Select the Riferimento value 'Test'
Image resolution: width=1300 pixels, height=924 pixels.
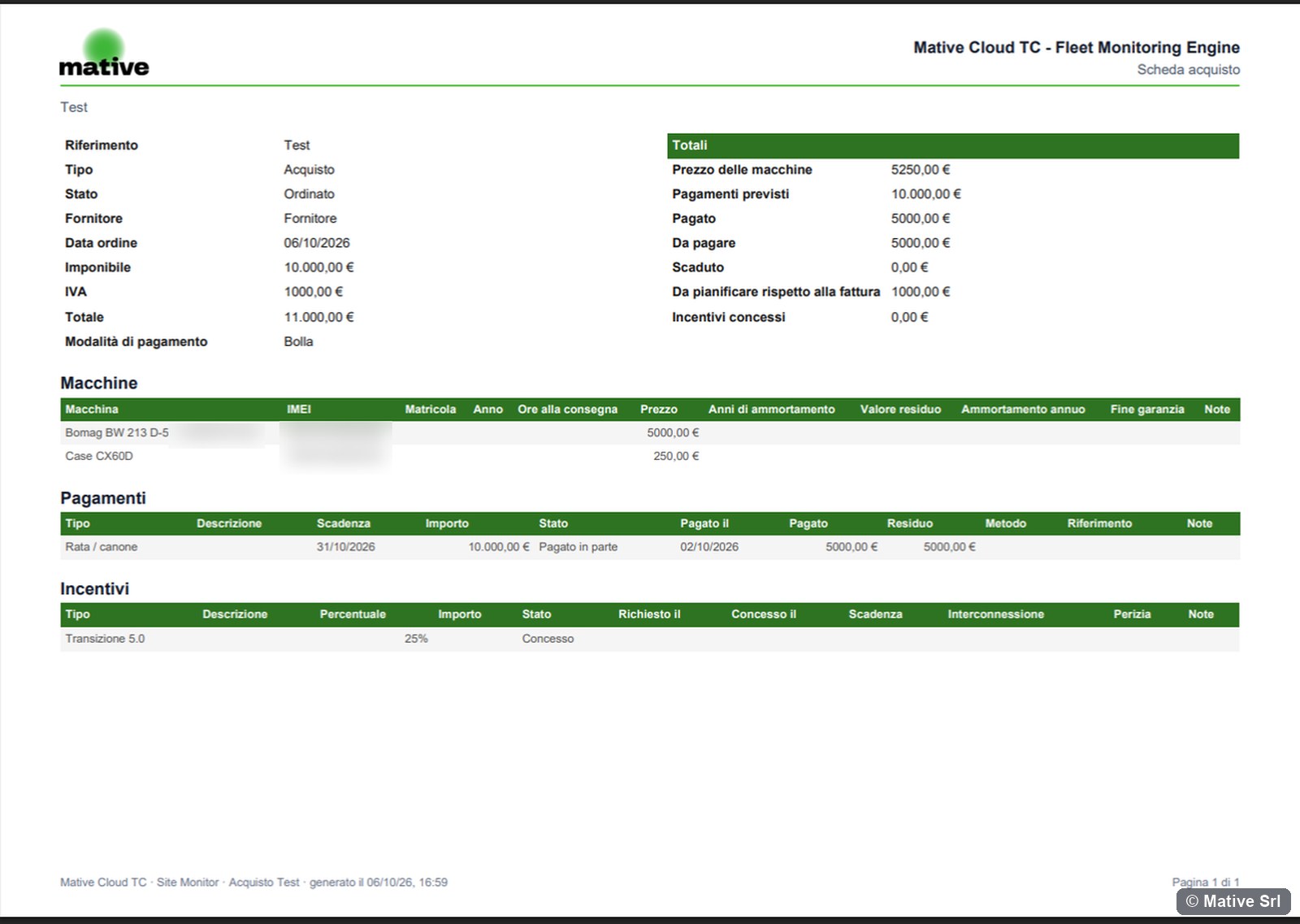coord(297,145)
